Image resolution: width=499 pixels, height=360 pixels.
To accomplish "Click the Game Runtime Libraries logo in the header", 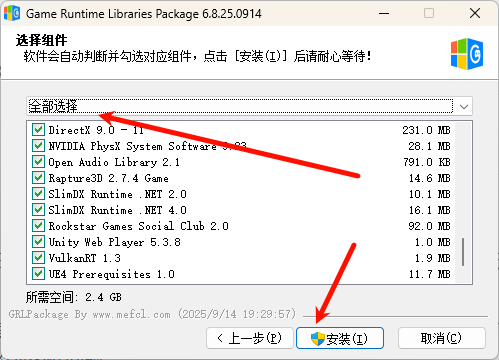I will pos(467,54).
